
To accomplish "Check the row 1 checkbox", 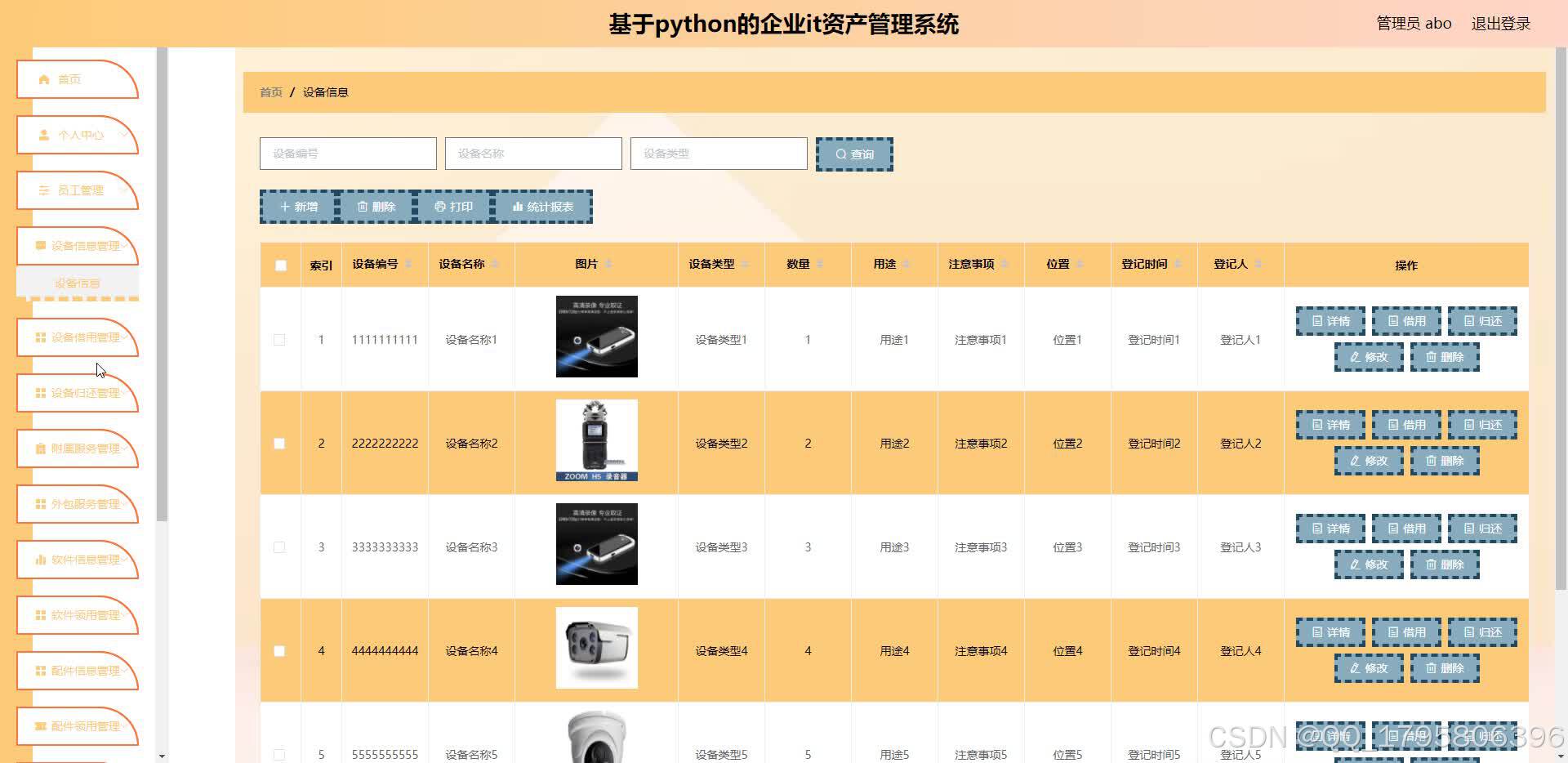I will 279,340.
